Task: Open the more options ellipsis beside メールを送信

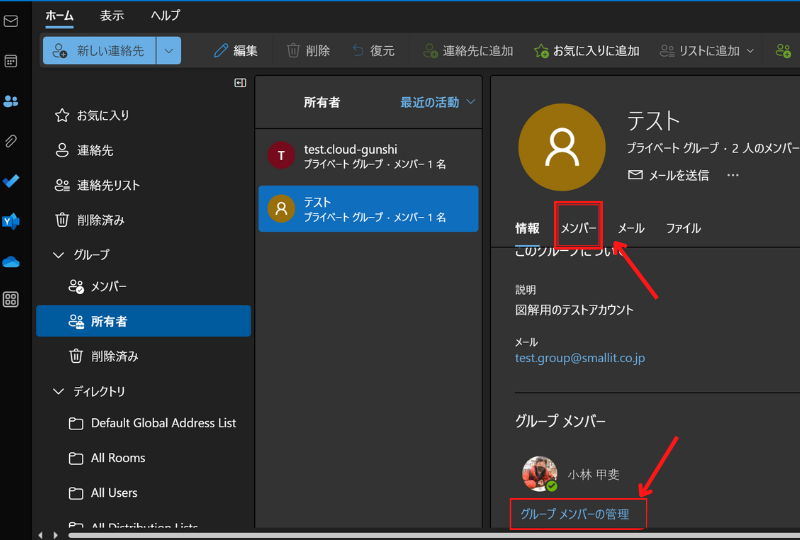Action: [733, 175]
